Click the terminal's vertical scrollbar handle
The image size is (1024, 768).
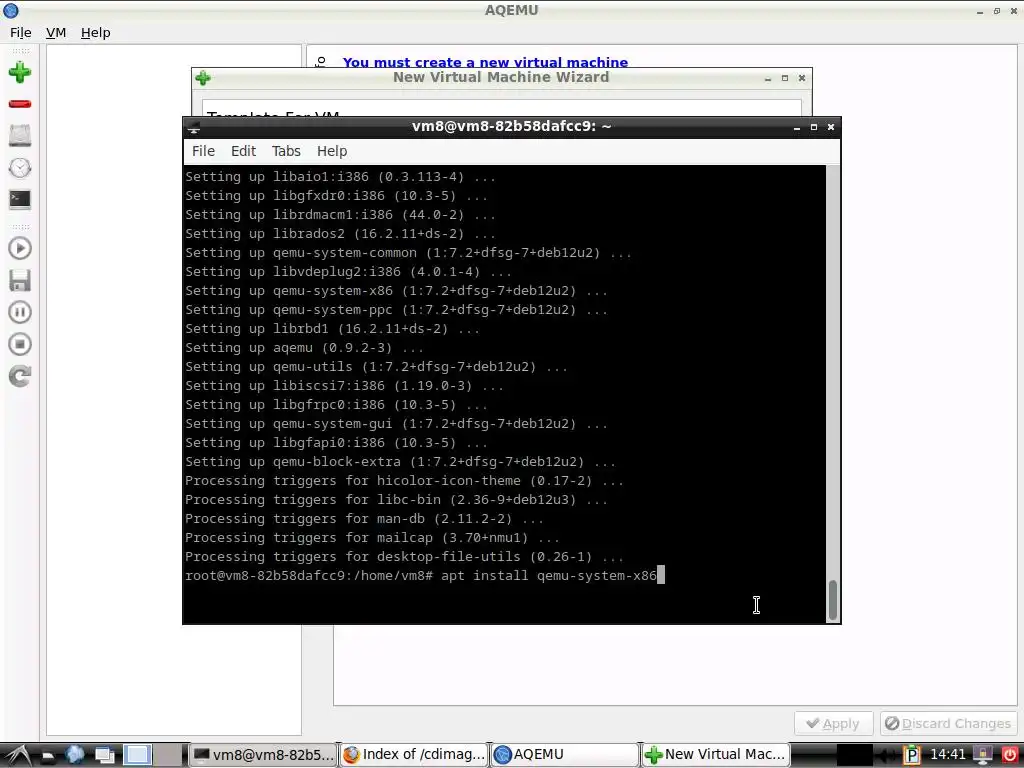[x=833, y=600]
